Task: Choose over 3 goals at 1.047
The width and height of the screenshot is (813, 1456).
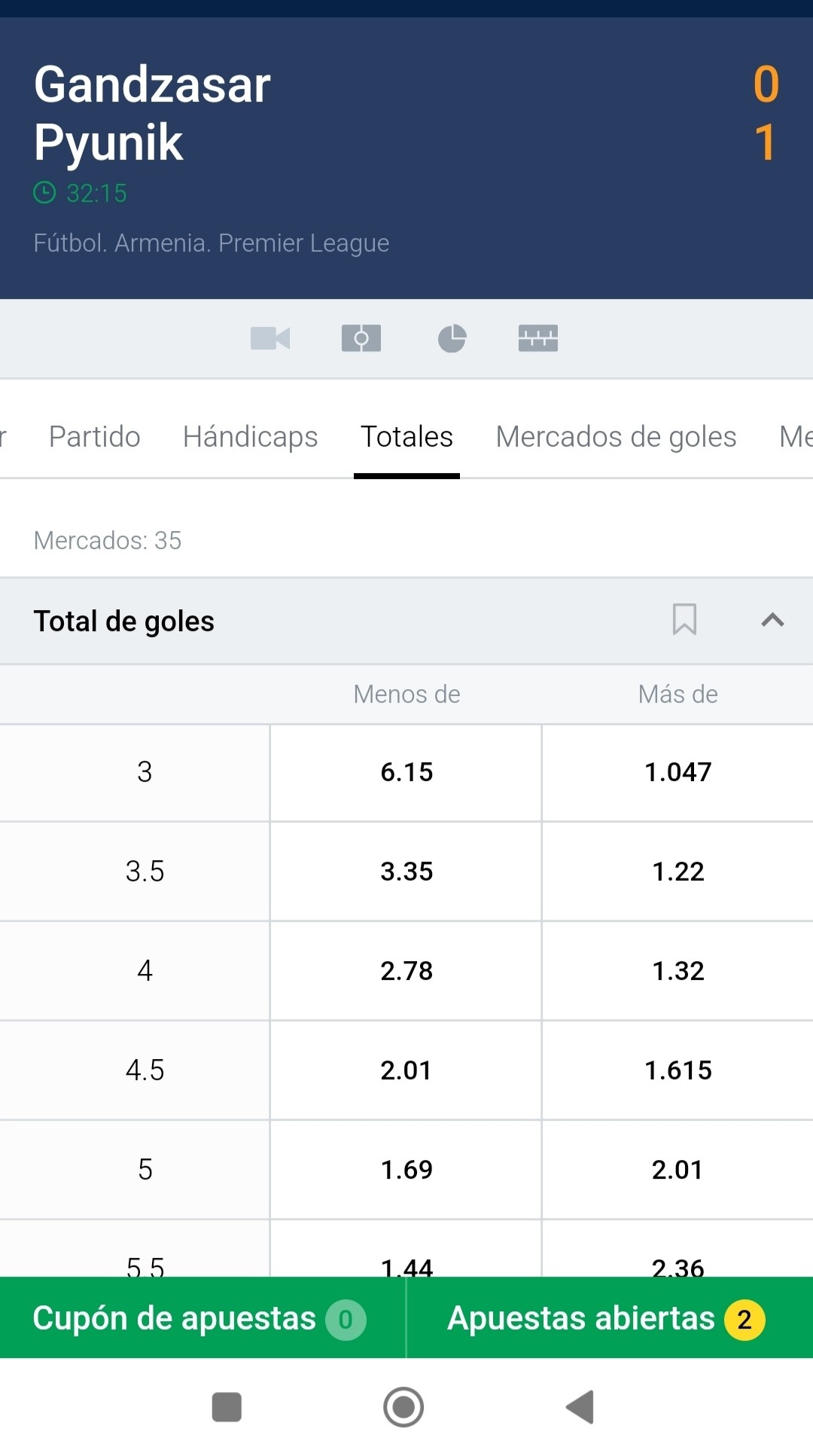Action: click(677, 772)
